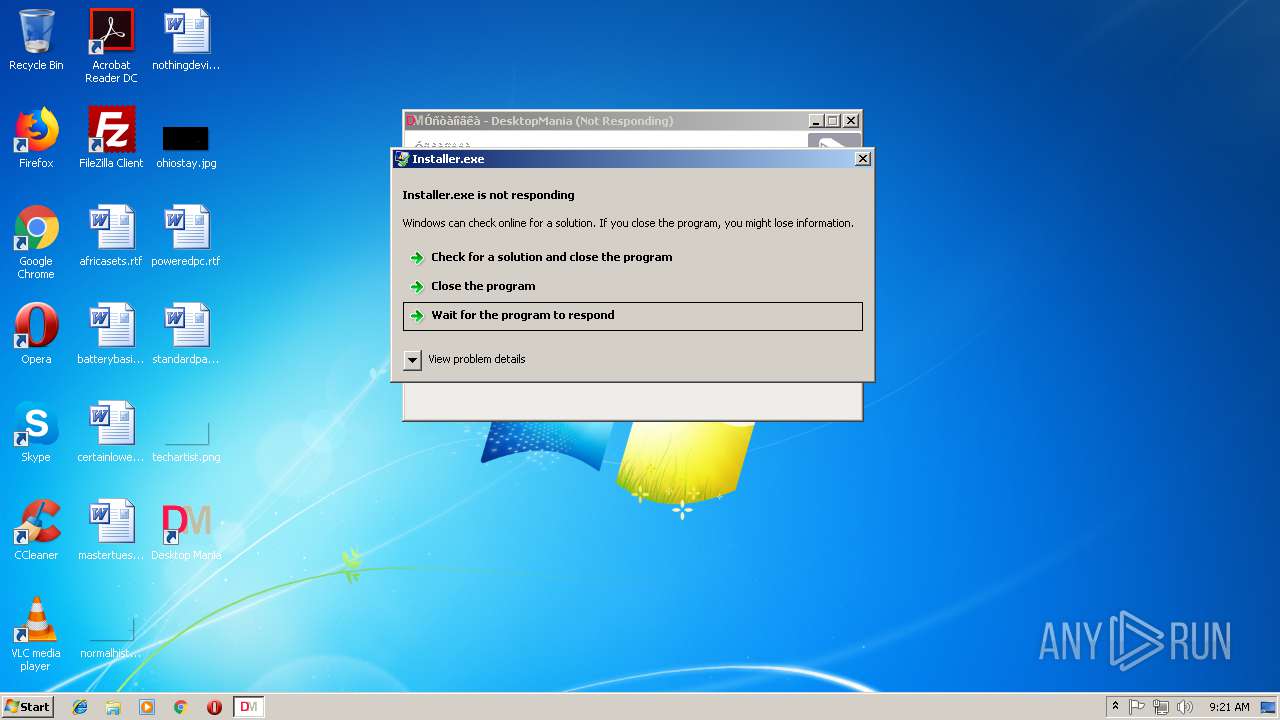Open CCleaner desktop shortcut
The height and width of the screenshot is (720, 1280).
(36, 530)
